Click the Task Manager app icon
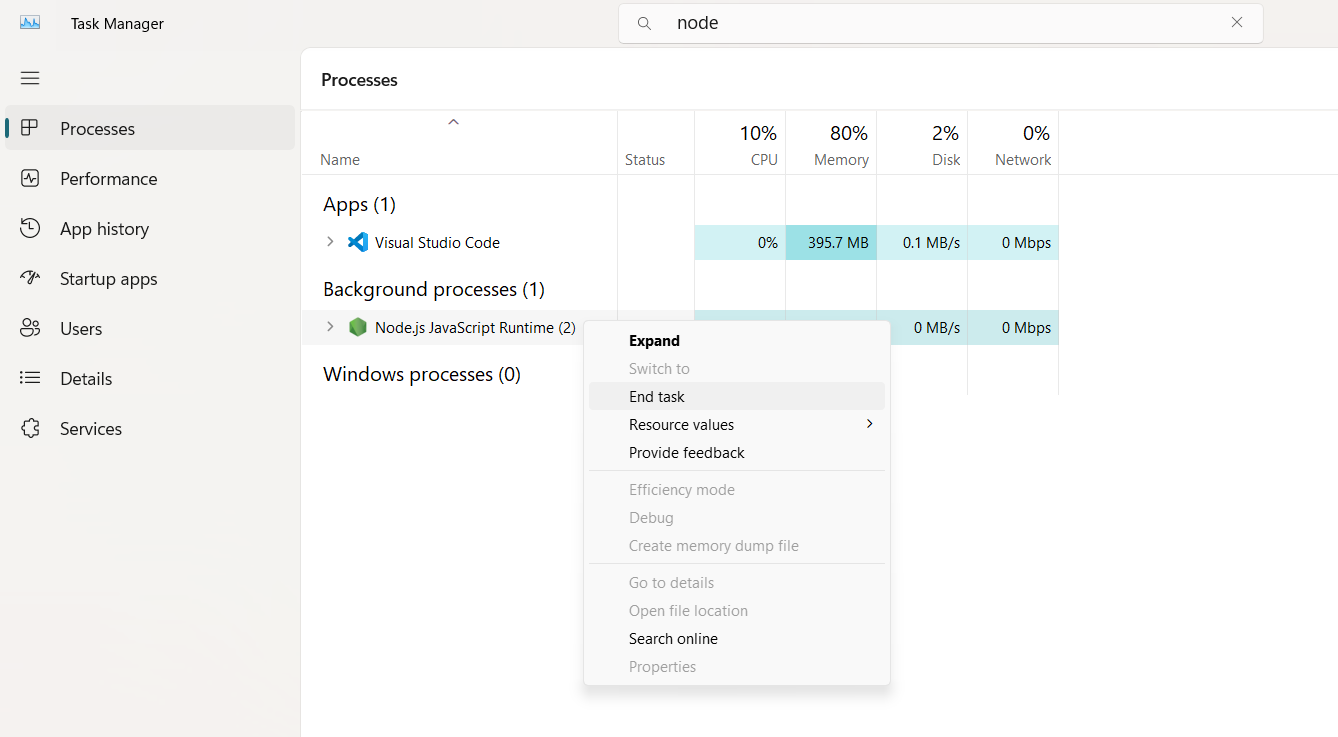 (x=30, y=23)
